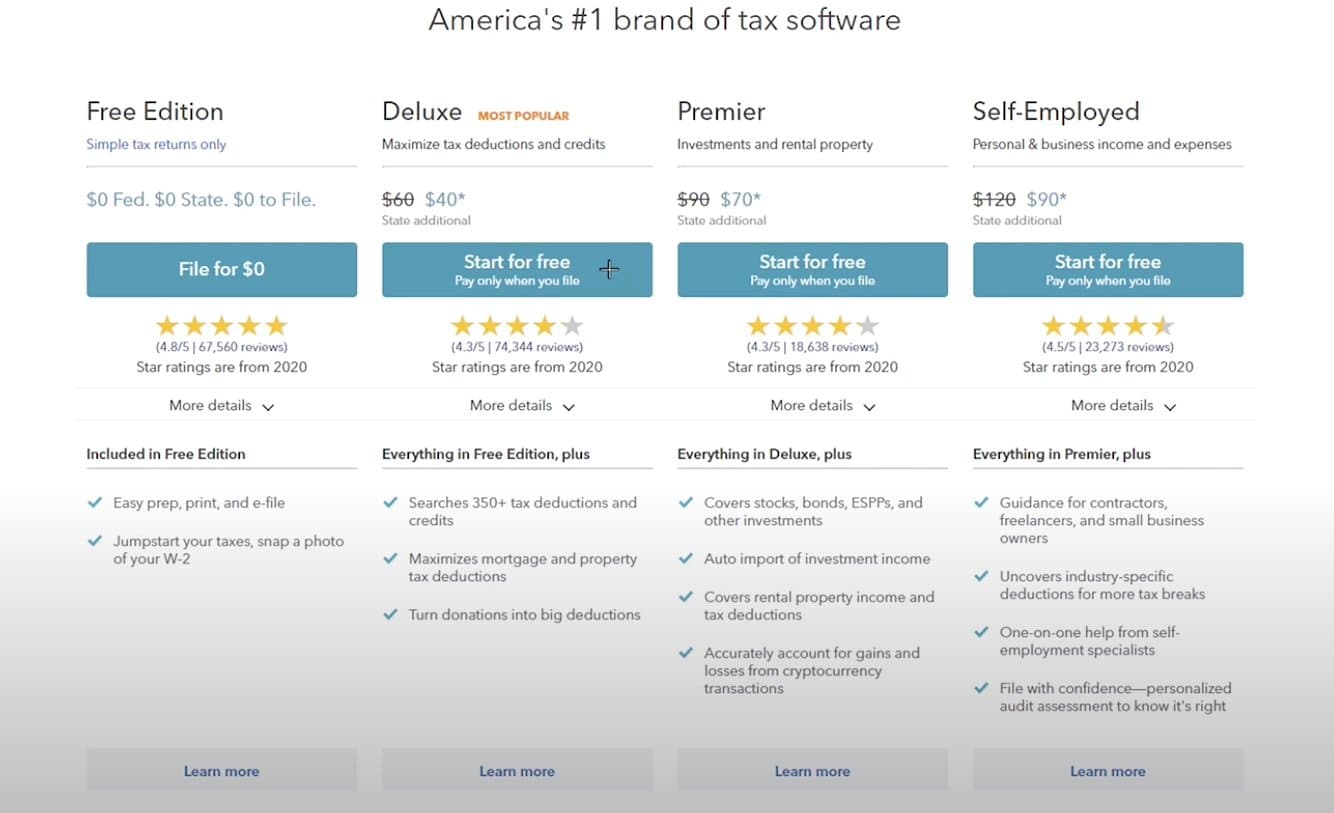
Task: Open Learn more for Free Edition
Action: click(221, 771)
